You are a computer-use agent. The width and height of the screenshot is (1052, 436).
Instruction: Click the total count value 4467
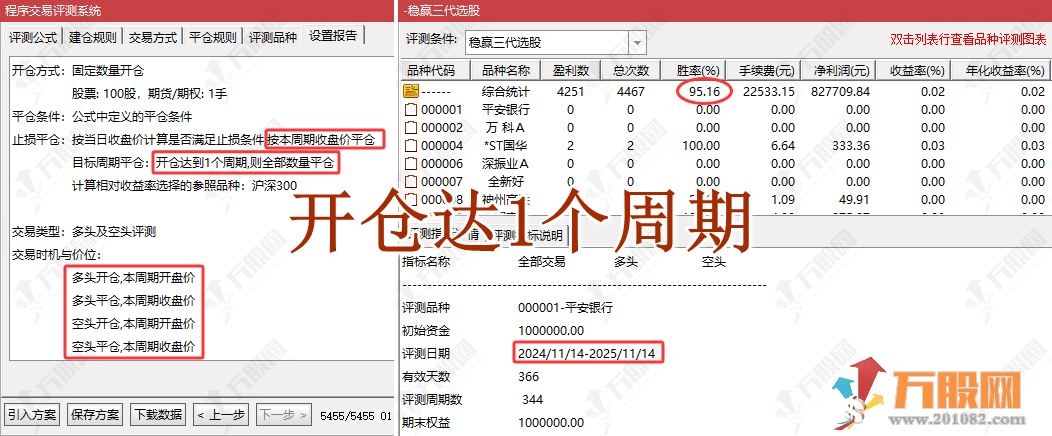tap(631, 91)
